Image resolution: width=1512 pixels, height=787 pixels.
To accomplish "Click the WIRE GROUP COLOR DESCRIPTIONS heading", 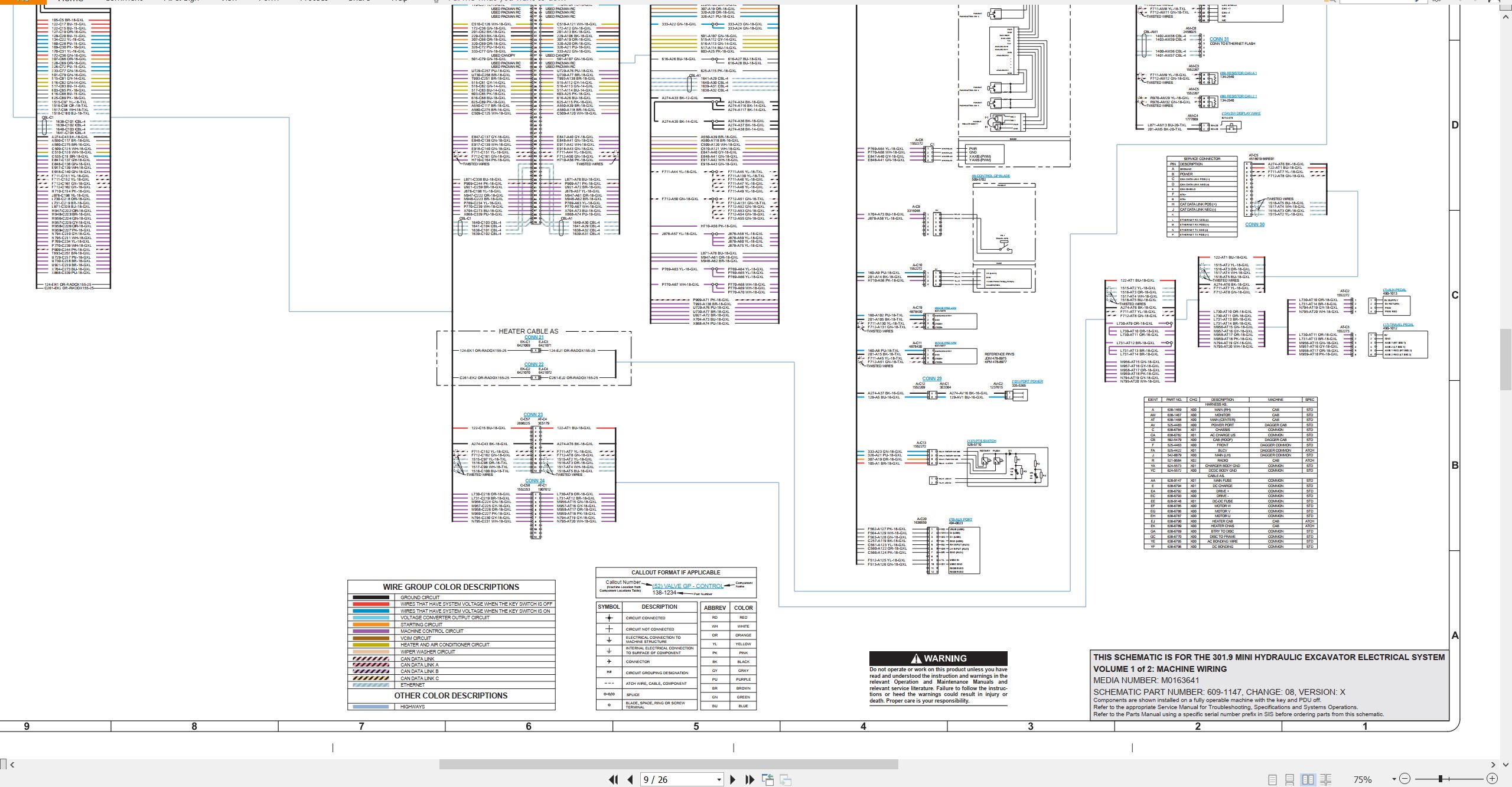I will pos(451,587).
